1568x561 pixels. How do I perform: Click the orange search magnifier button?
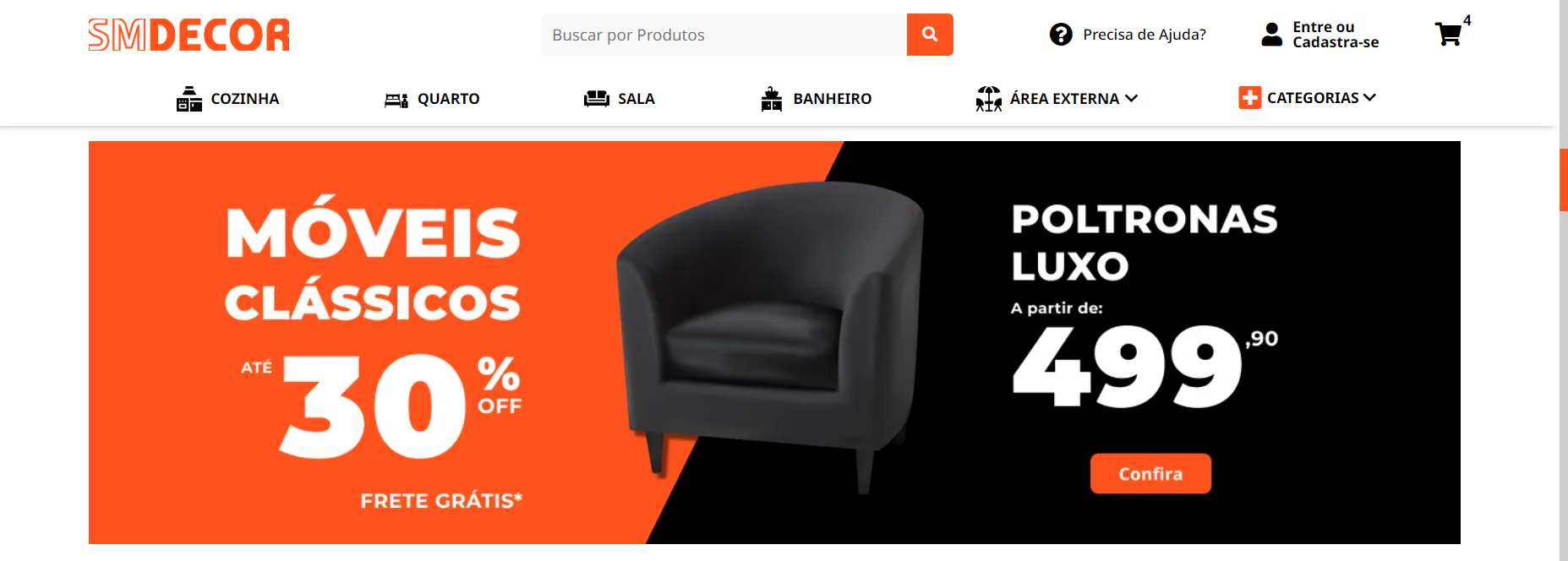click(930, 35)
